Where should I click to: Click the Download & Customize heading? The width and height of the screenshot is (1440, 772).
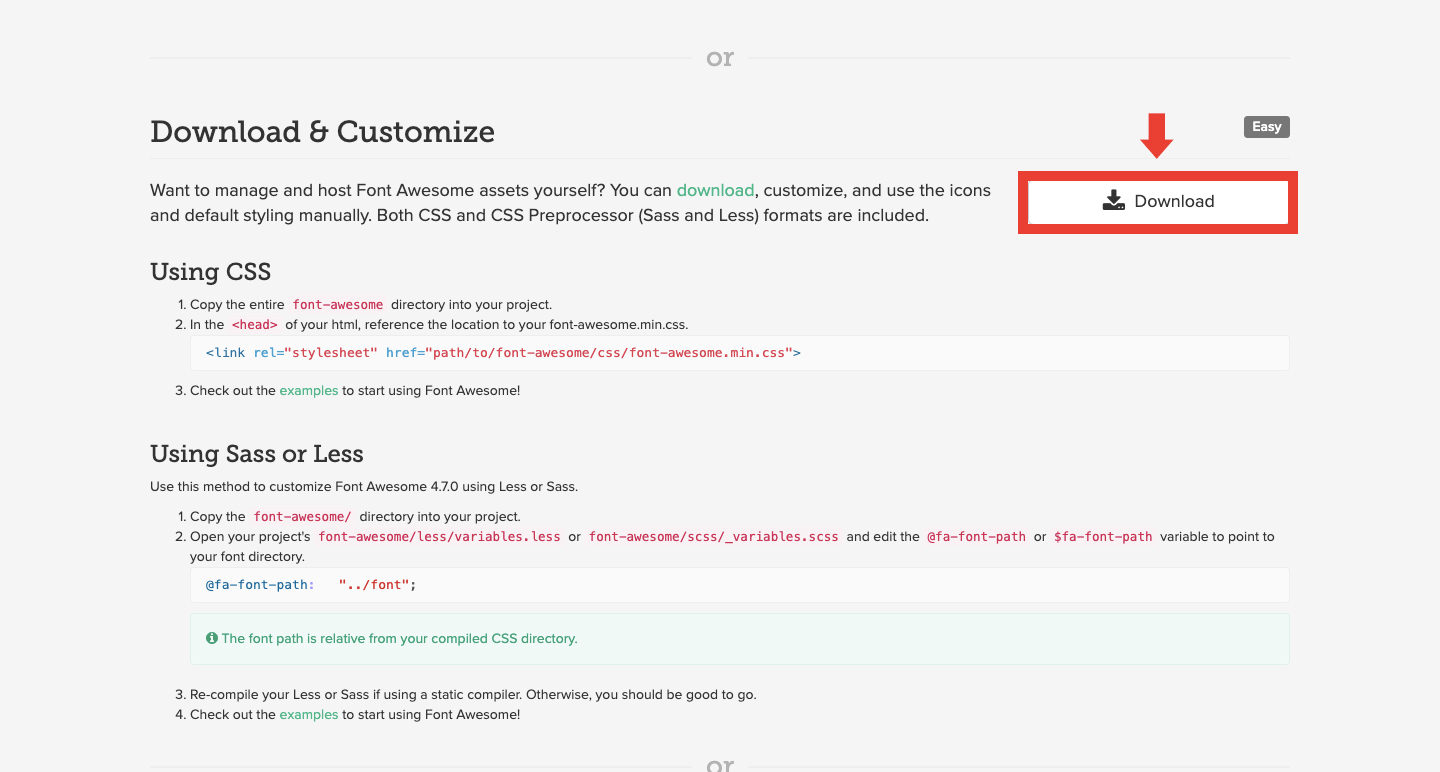tap(322, 132)
